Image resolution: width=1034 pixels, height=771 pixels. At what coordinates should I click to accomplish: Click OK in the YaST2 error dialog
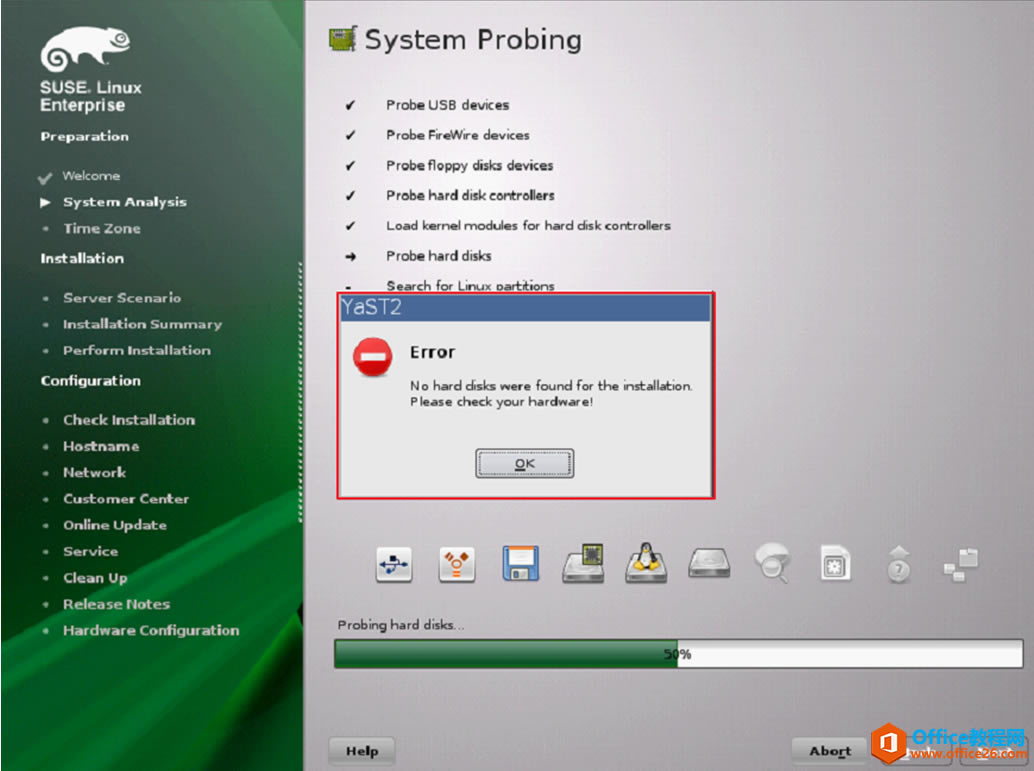[x=524, y=464]
